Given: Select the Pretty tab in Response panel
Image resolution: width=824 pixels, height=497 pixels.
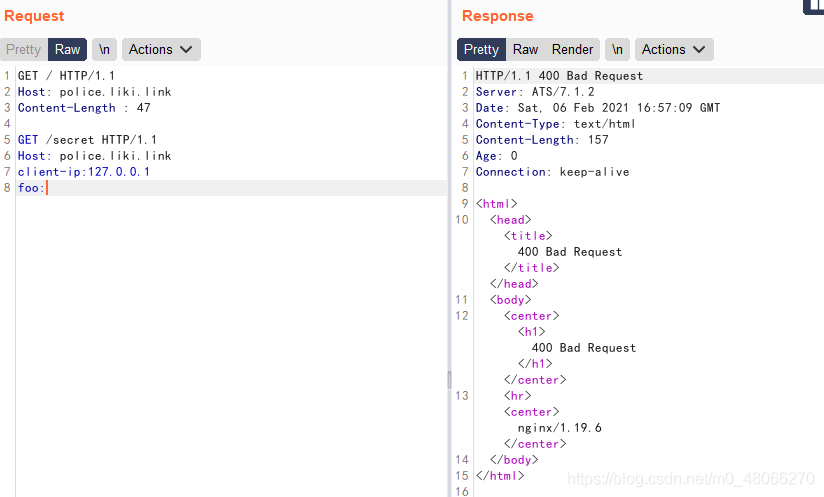Looking at the screenshot, I should pos(481,49).
